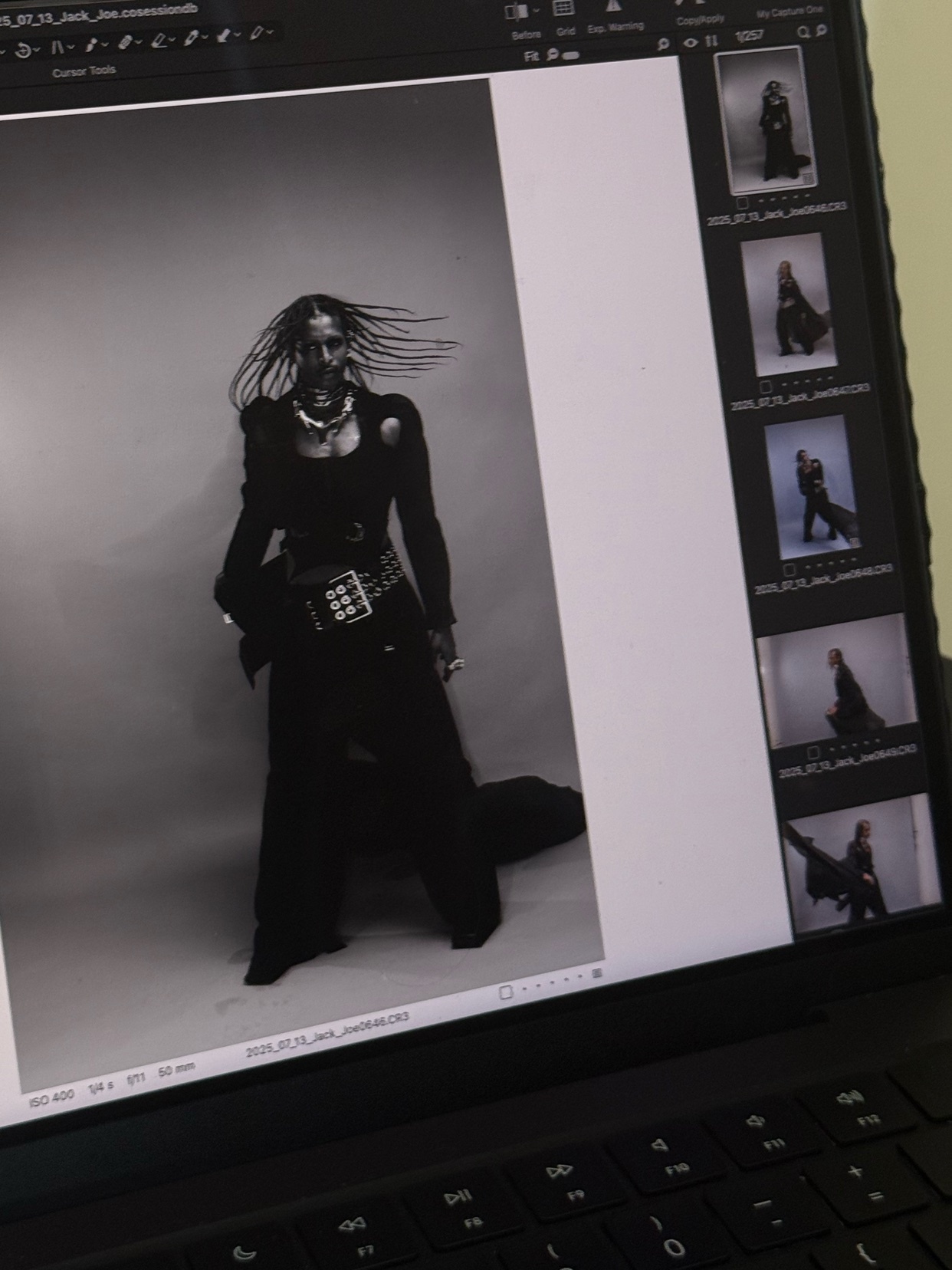The height and width of the screenshot is (1270, 952).
Task: Click the zoom-out magnifier beside Fit
Action: 552,55
